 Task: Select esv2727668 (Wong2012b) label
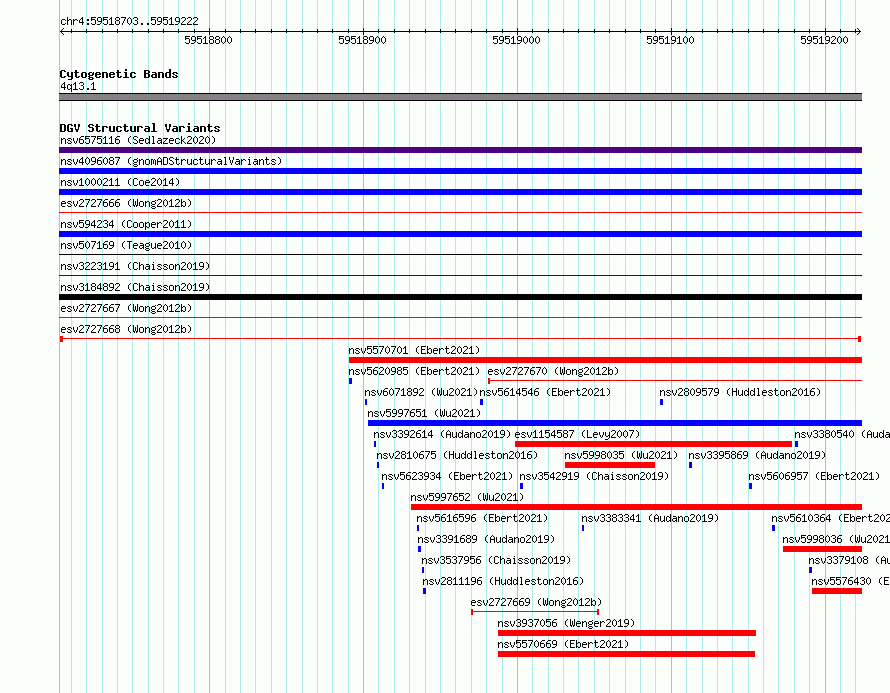(x=126, y=329)
